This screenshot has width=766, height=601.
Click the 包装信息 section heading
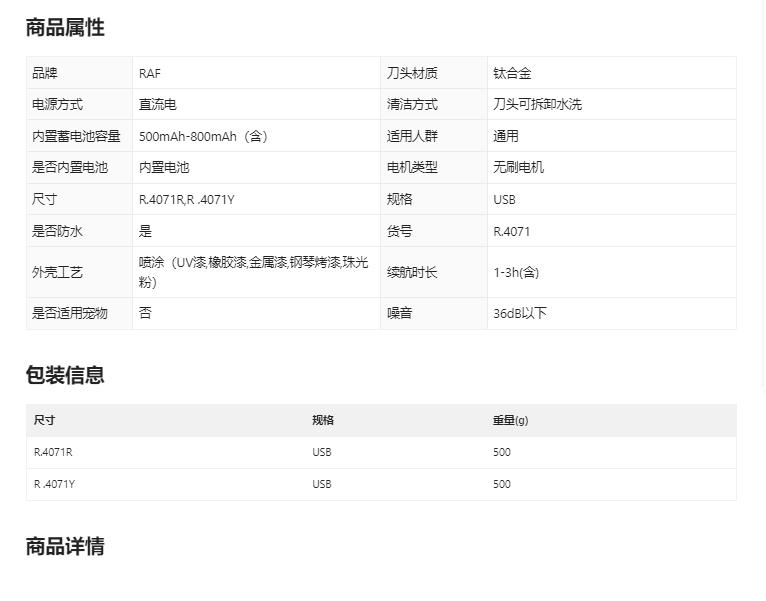point(65,375)
